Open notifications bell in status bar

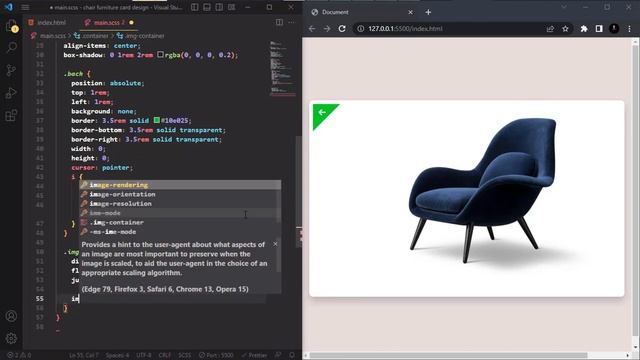point(291,355)
